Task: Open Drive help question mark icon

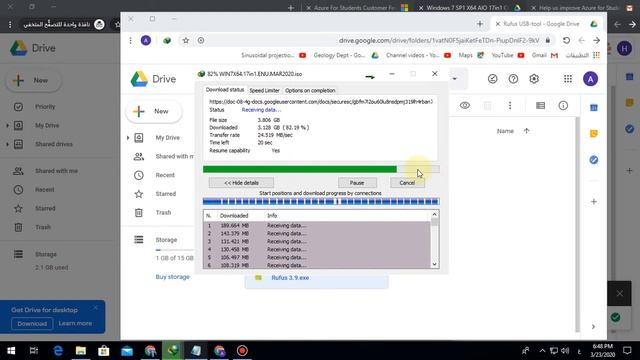Action: coord(513,79)
